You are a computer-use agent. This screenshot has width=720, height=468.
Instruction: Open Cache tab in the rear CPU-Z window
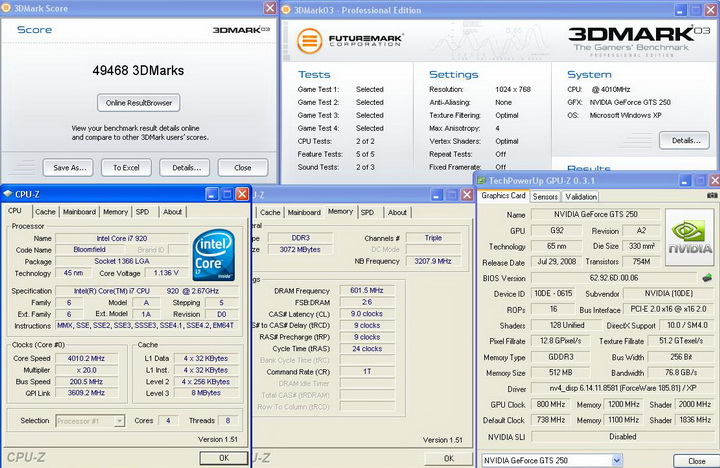click(270, 212)
